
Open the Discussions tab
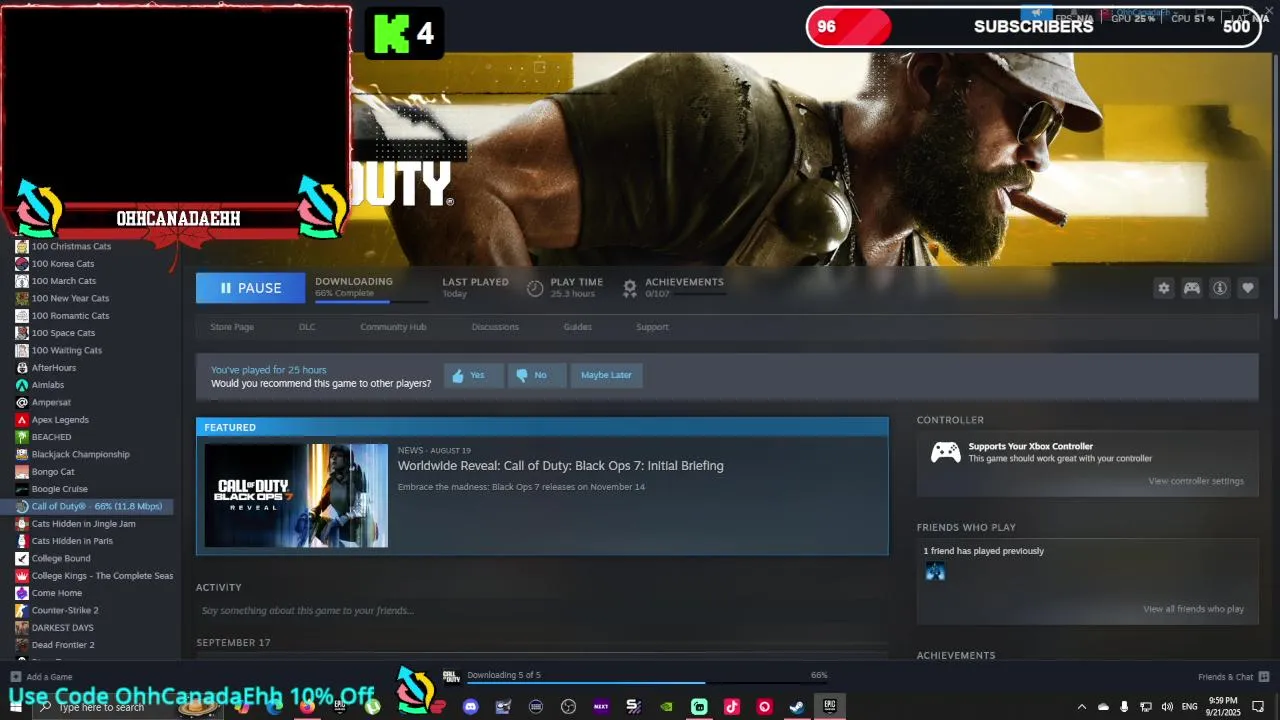pyautogui.click(x=495, y=327)
